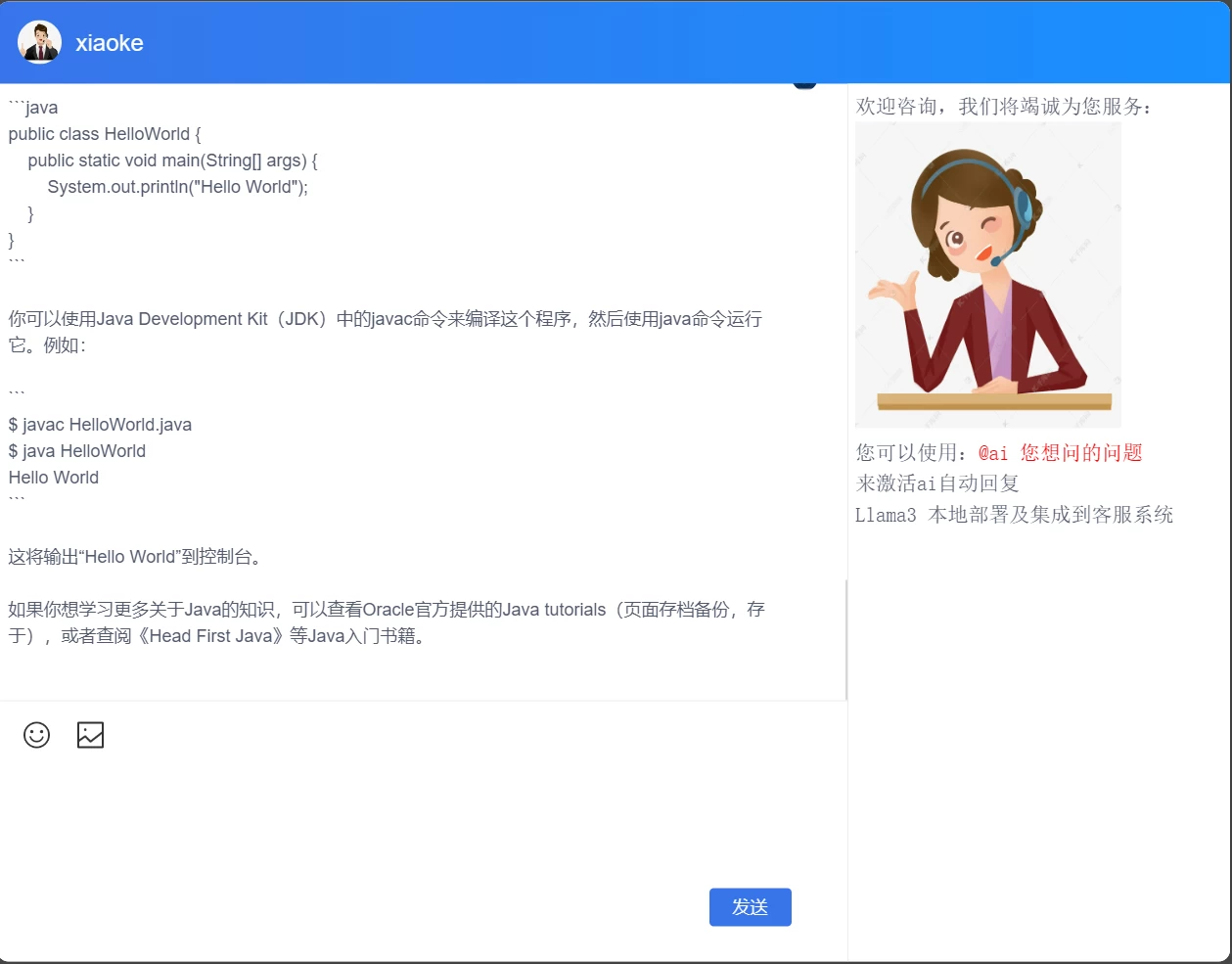Click the xiaoke avatar in header
Image resolution: width=1232 pixels, height=964 pixels.
[40, 42]
